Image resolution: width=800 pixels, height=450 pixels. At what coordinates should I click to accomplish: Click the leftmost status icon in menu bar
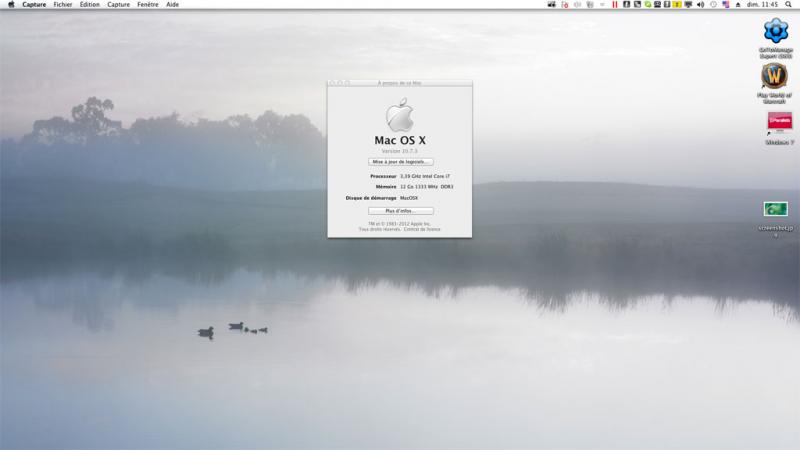[552, 4]
